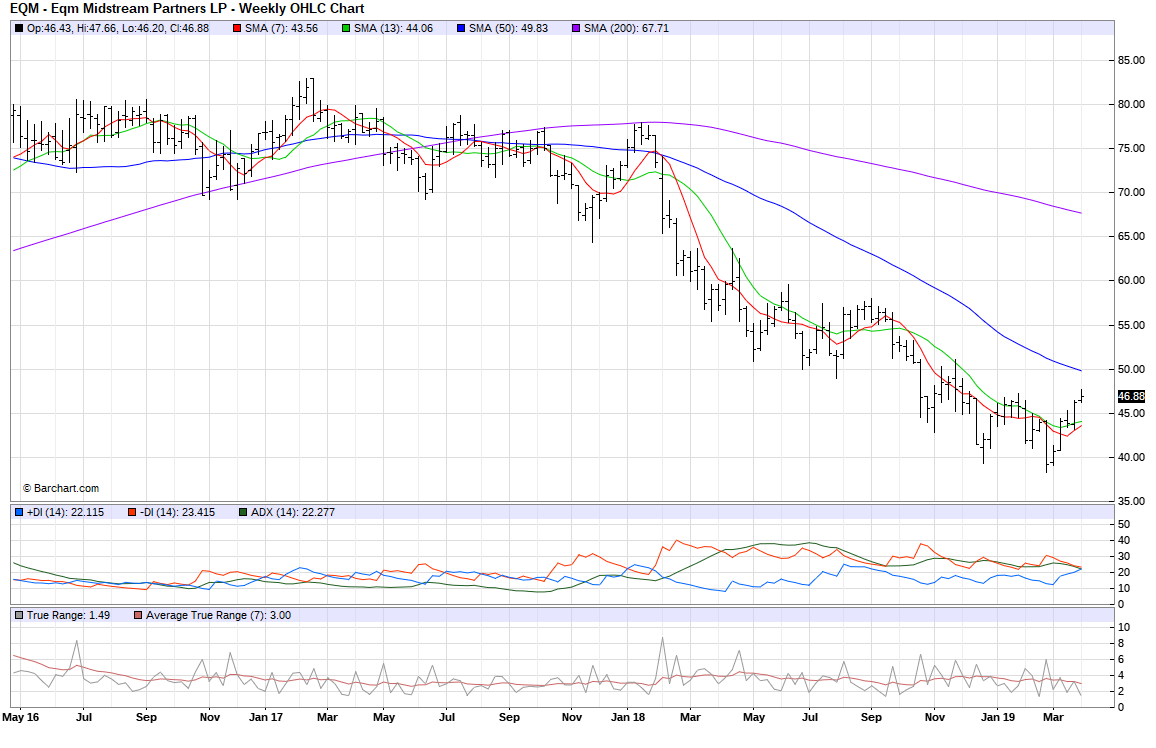This screenshot has width=1156, height=748.
Task: Click the 60.00 price axis label
Action: (1132, 281)
